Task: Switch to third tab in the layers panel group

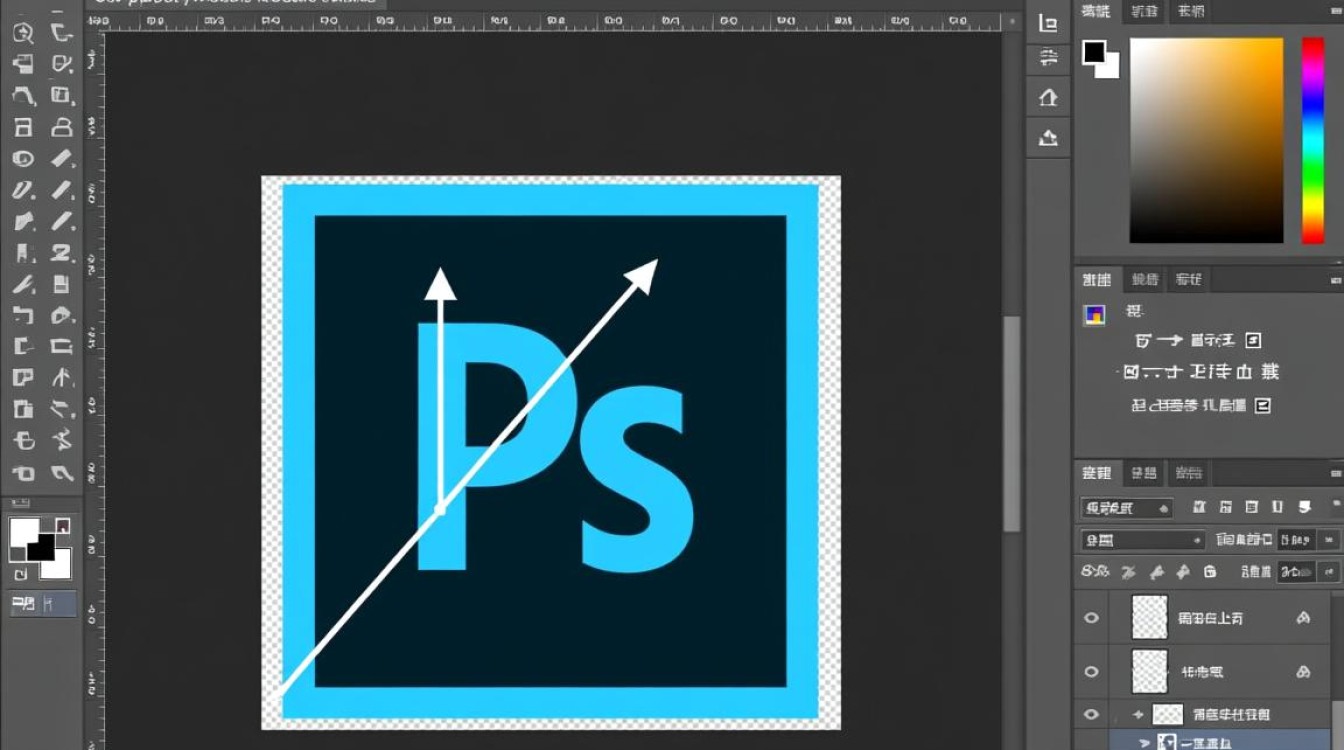Action: (1188, 473)
